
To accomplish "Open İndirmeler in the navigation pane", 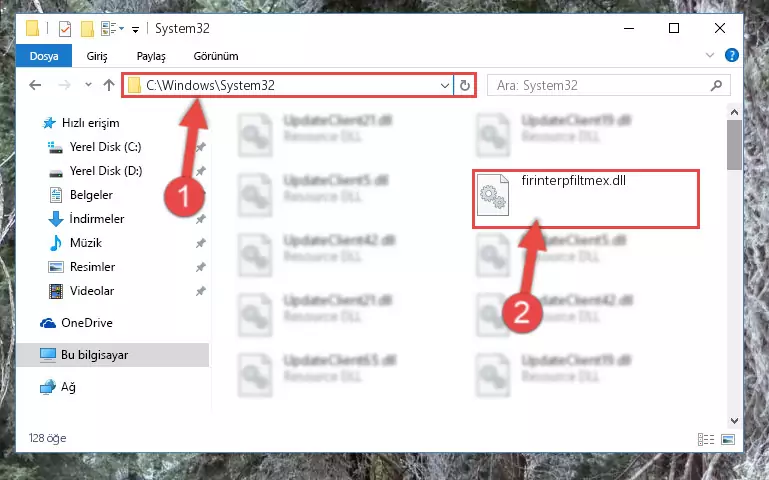I will [x=97, y=219].
